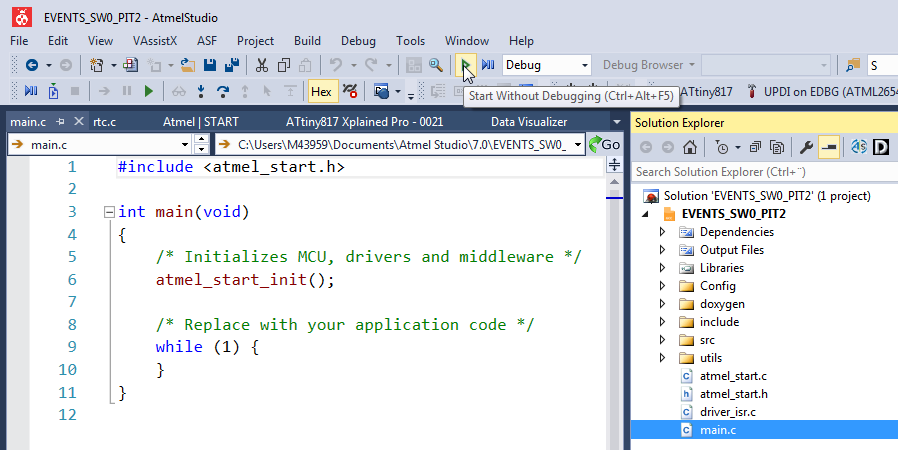The image size is (898, 450).
Task: Collapse the EVENTS_SW0_PIT2 project node
Action: coord(646,214)
